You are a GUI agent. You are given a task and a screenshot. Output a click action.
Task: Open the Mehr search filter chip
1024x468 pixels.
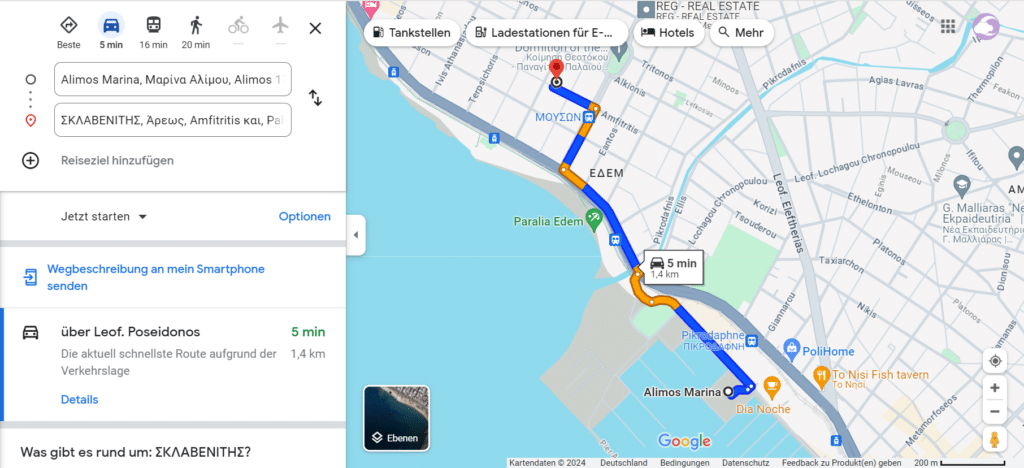coord(741,33)
